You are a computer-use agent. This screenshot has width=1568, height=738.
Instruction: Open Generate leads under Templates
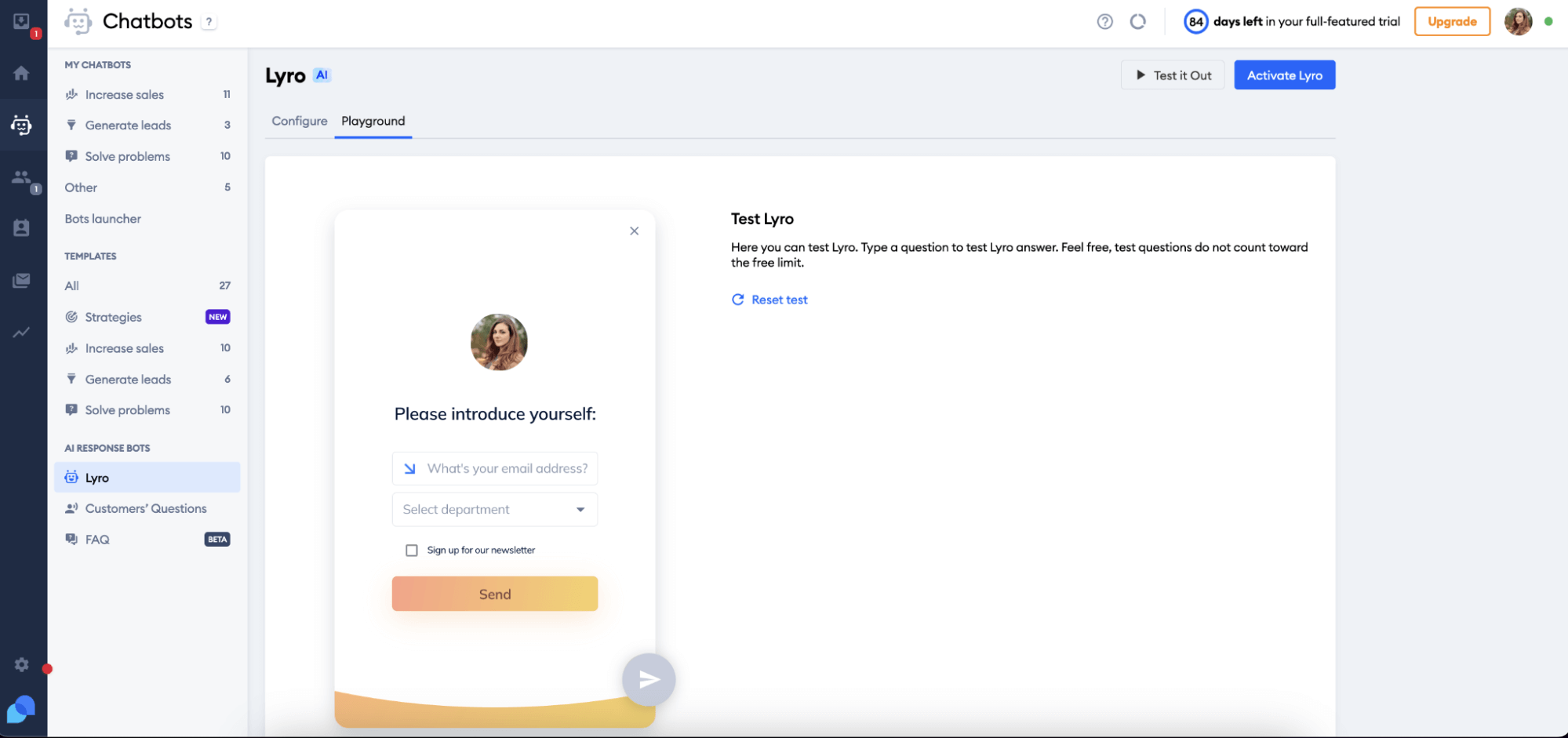coord(147,380)
